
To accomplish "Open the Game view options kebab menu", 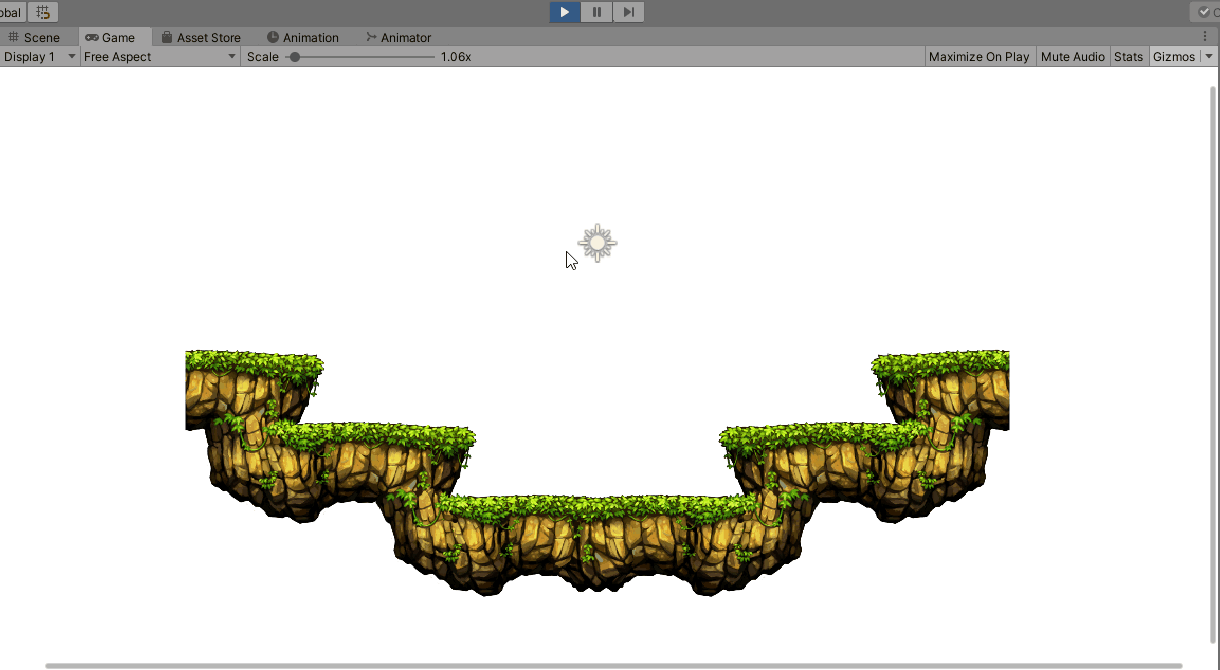I will pyautogui.click(x=1203, y=36).
